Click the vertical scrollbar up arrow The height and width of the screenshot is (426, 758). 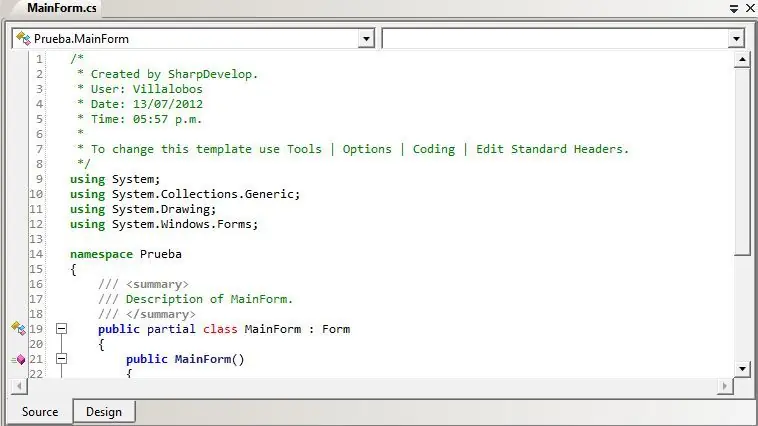742,60
